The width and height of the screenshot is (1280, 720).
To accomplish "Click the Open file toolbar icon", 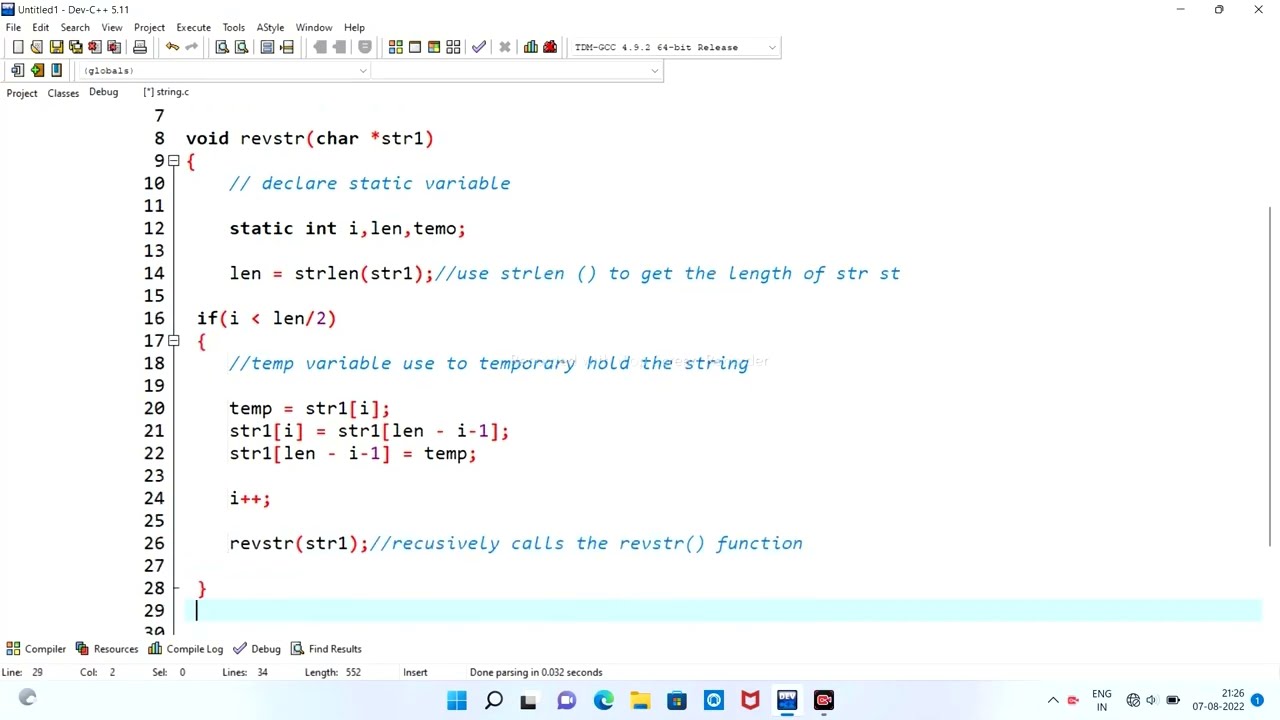I will [37, 47].
